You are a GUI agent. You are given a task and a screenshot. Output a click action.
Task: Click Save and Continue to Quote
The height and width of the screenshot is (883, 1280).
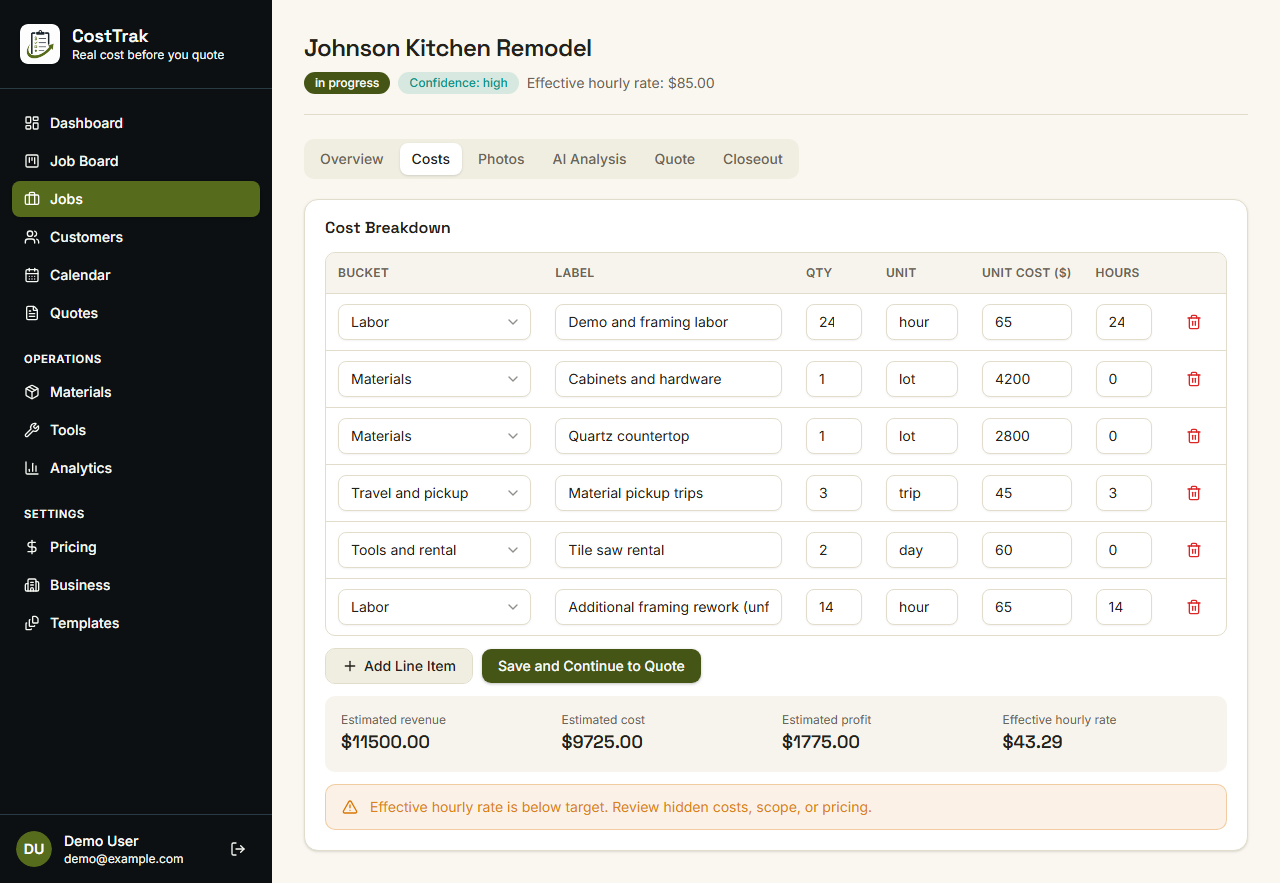(x=591, y=666)
